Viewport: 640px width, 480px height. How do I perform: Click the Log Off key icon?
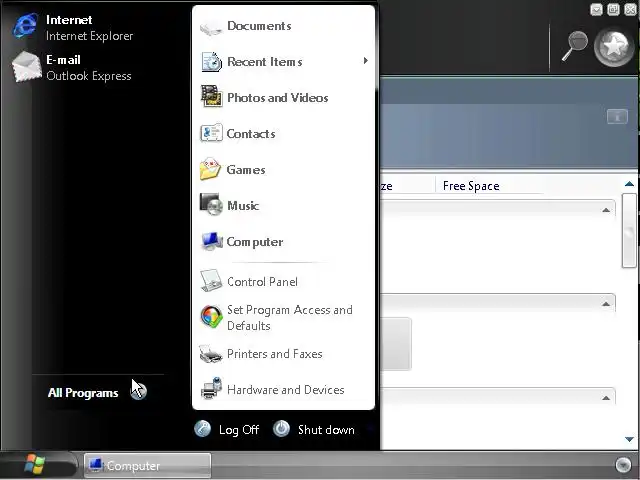(x=202, y=429)
